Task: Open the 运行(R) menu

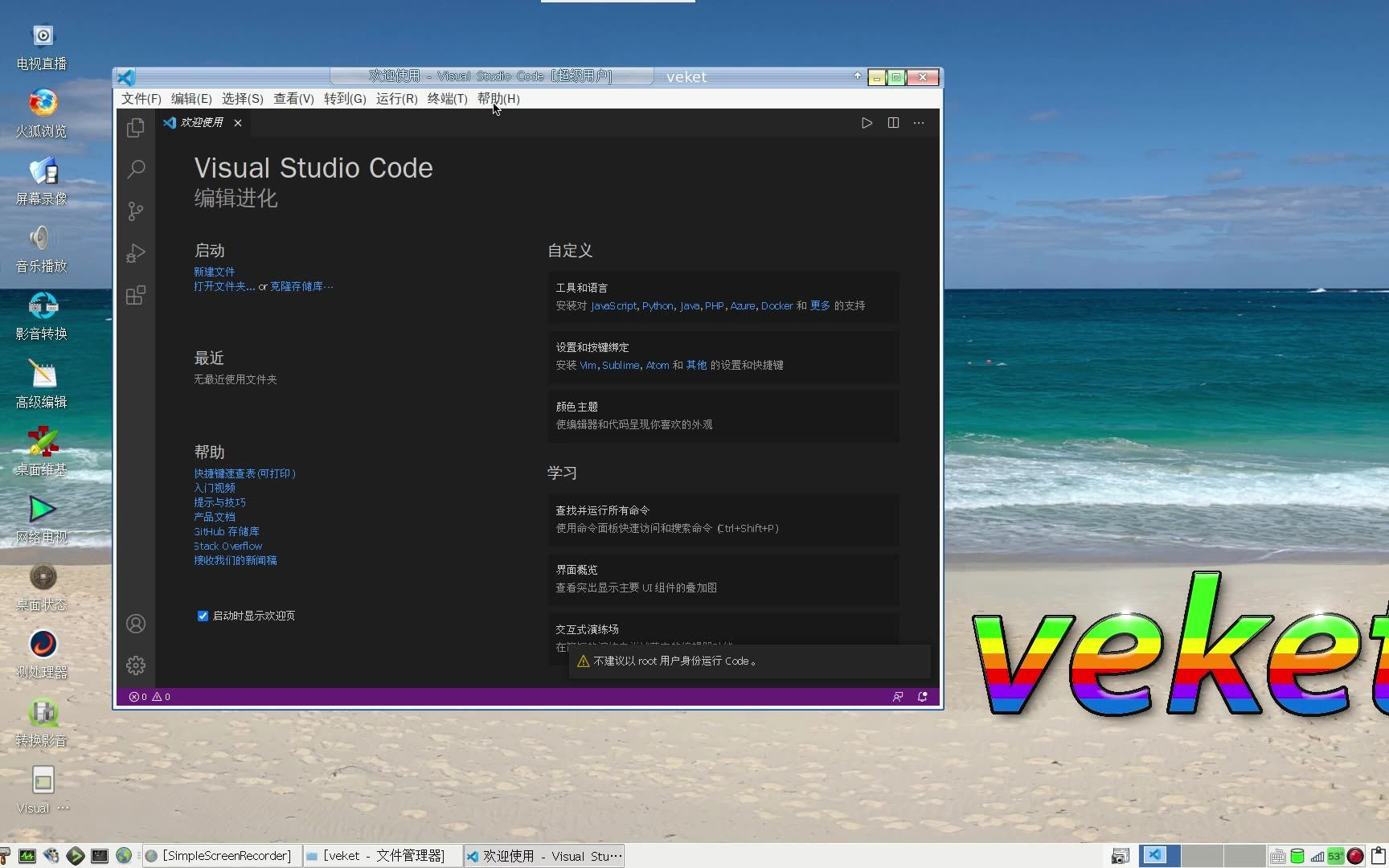Action: [x=397, y=99]
